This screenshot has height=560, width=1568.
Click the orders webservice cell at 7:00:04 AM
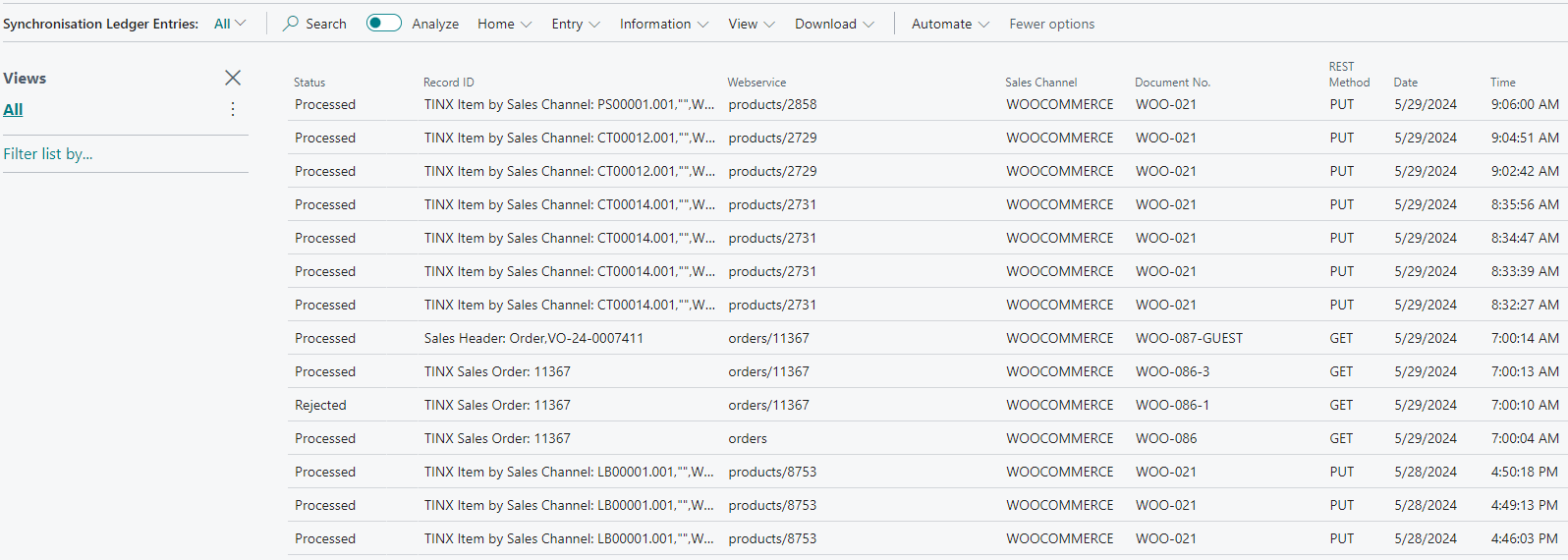(x=748, y=438)
